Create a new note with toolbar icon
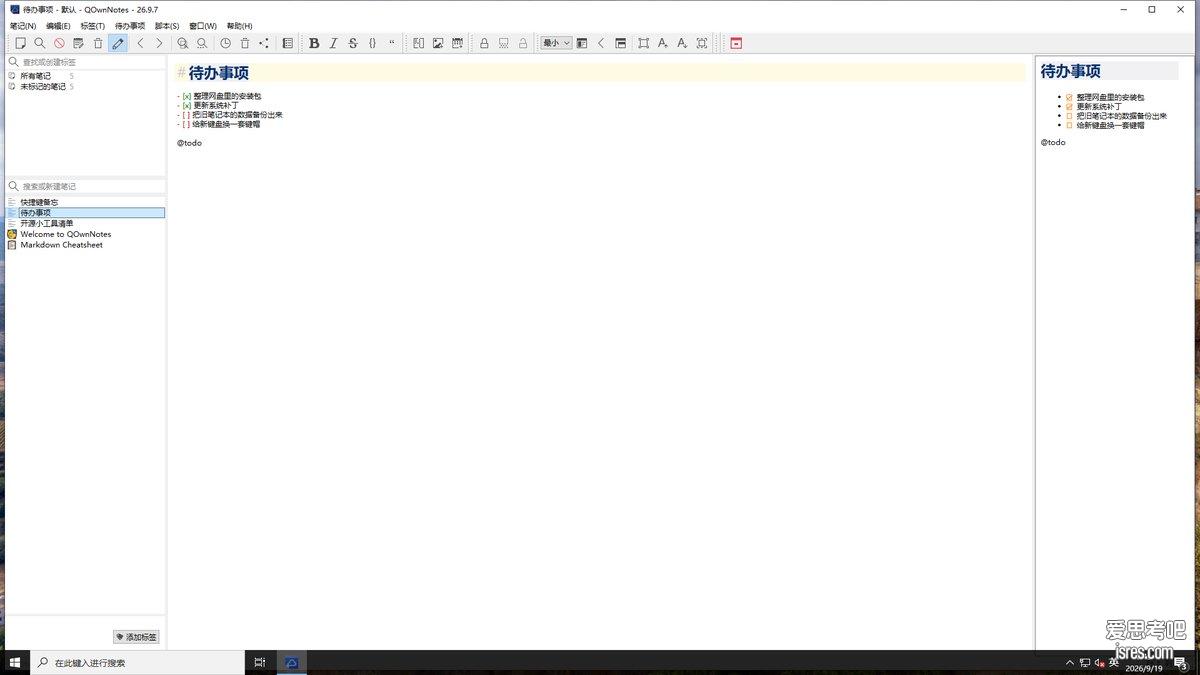1200x675 pixels. click(21, 43)
